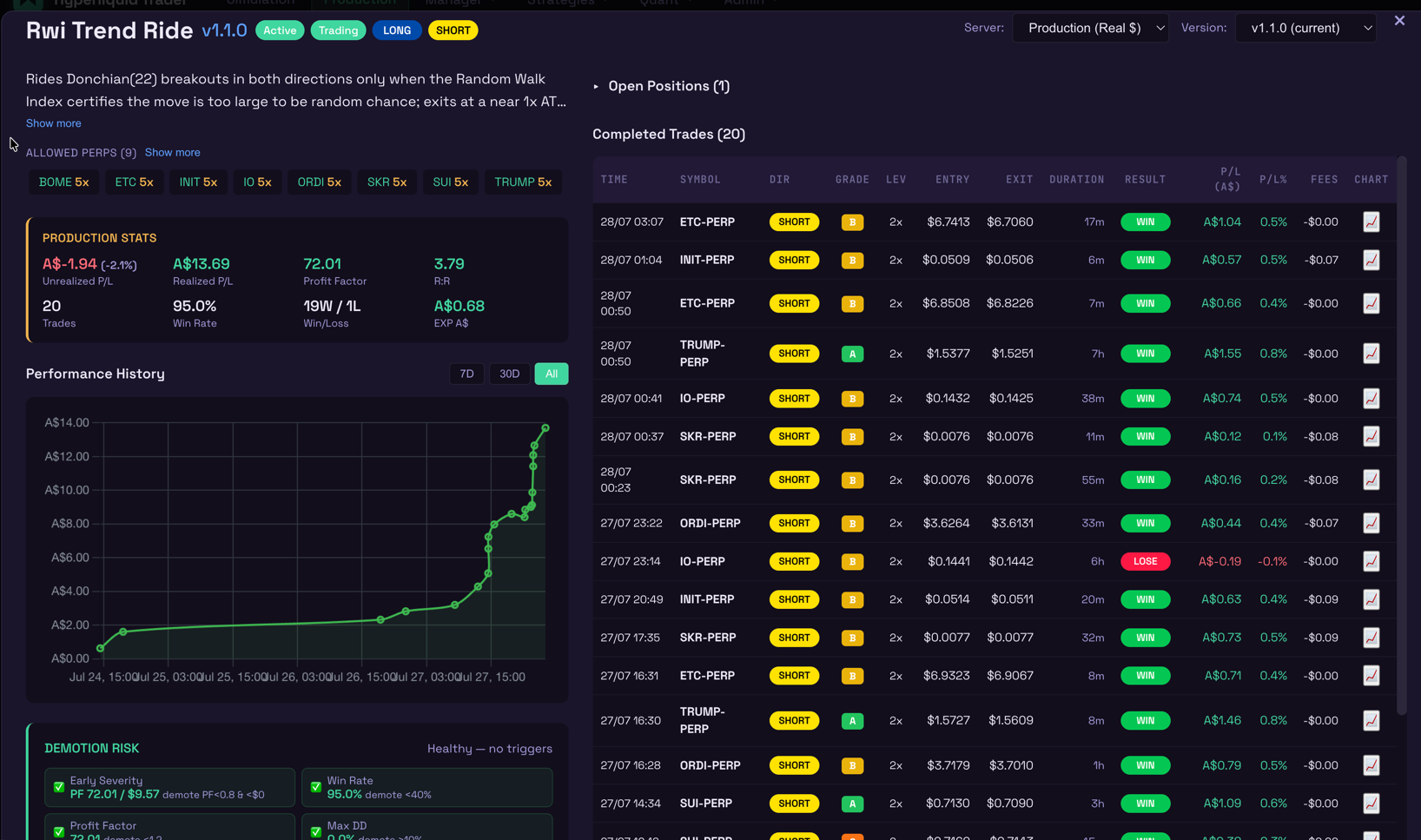Click the Healthy — no triggers status text
1421x840 pixels.
(490, 749)
